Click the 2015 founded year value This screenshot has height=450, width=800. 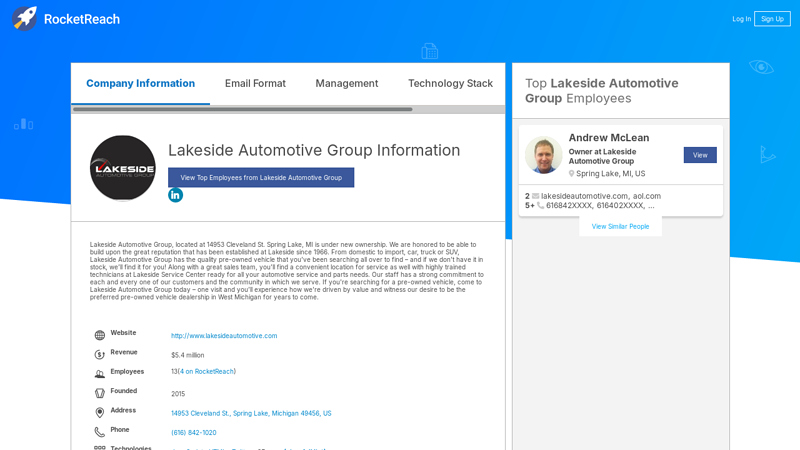(178, 394)
